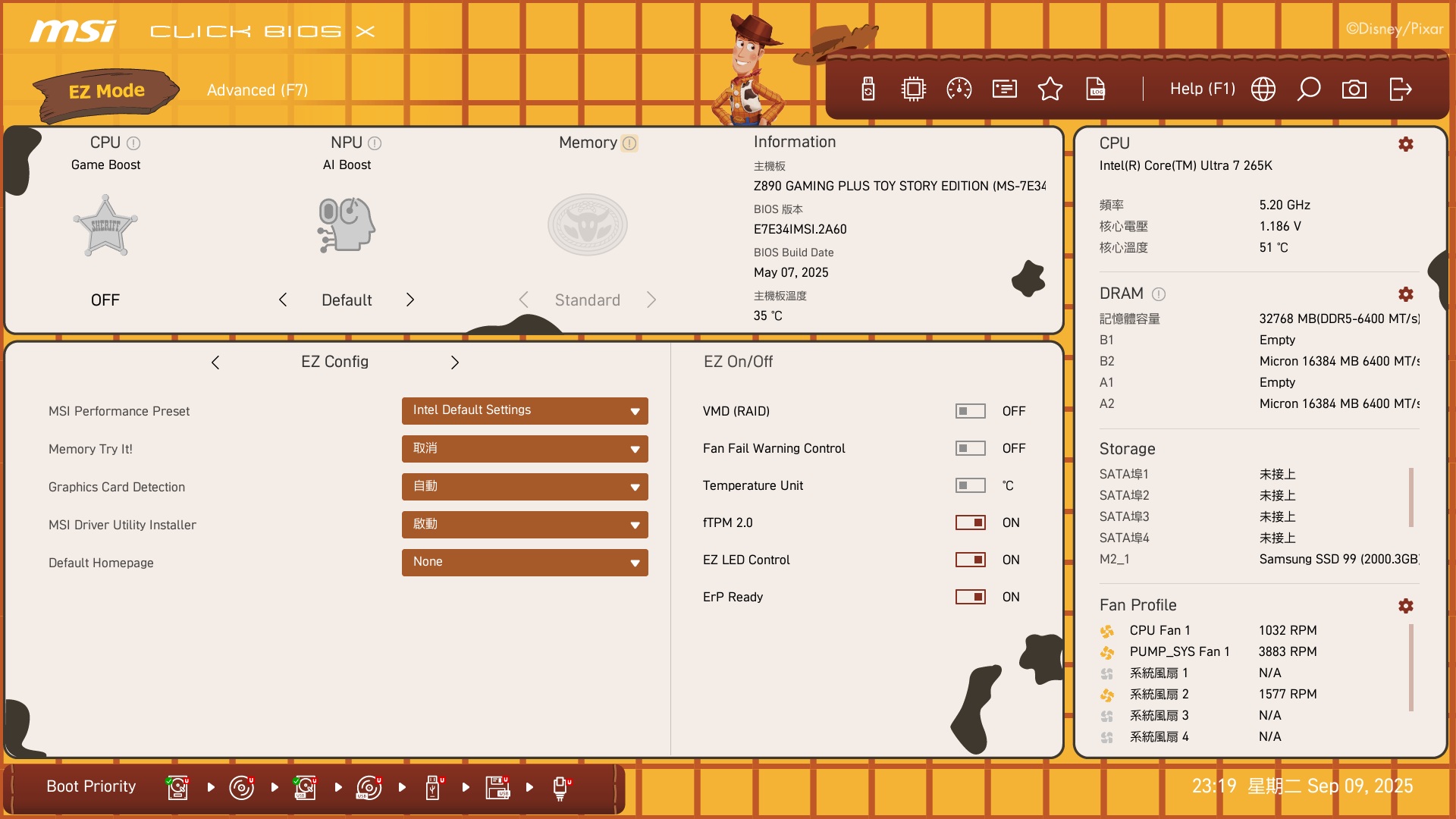
Task: Go to next EZ Config page with the right chevron
Action: pos(455,362)
